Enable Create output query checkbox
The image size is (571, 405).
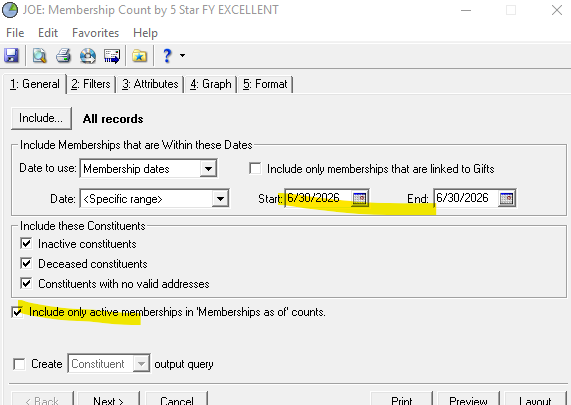19,364
